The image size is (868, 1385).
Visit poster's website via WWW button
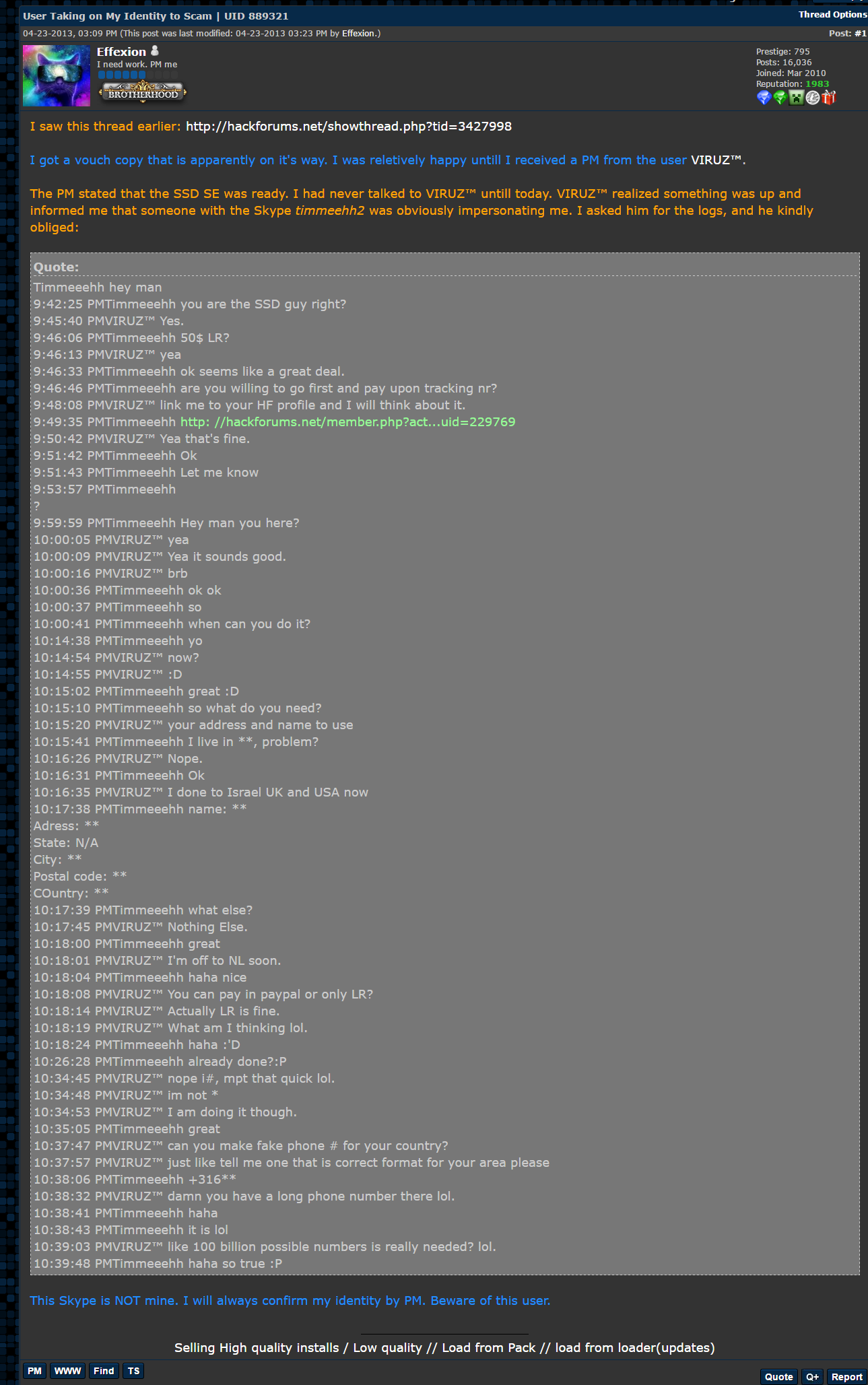67,1371
